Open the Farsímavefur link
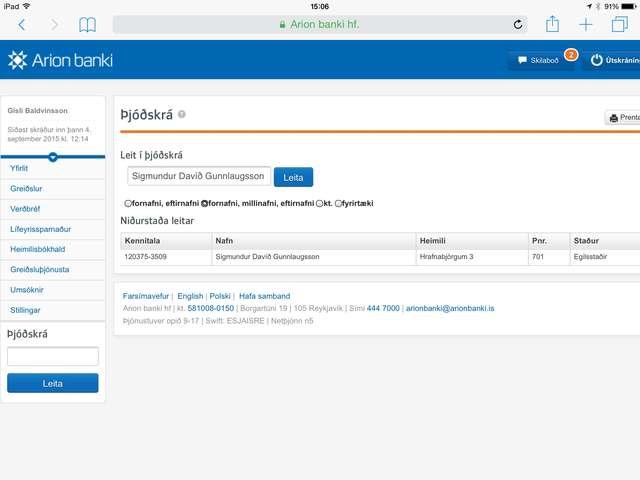Viewport: 640px width, 480px height. coord(146,296)
